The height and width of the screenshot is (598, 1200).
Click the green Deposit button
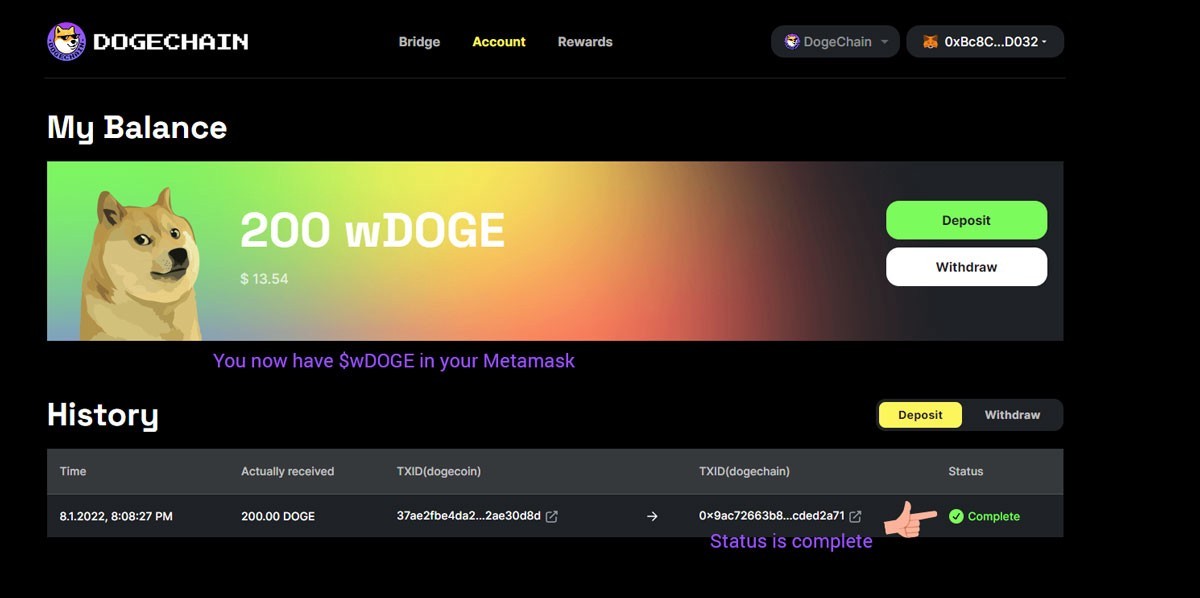[x=966, y=220]
